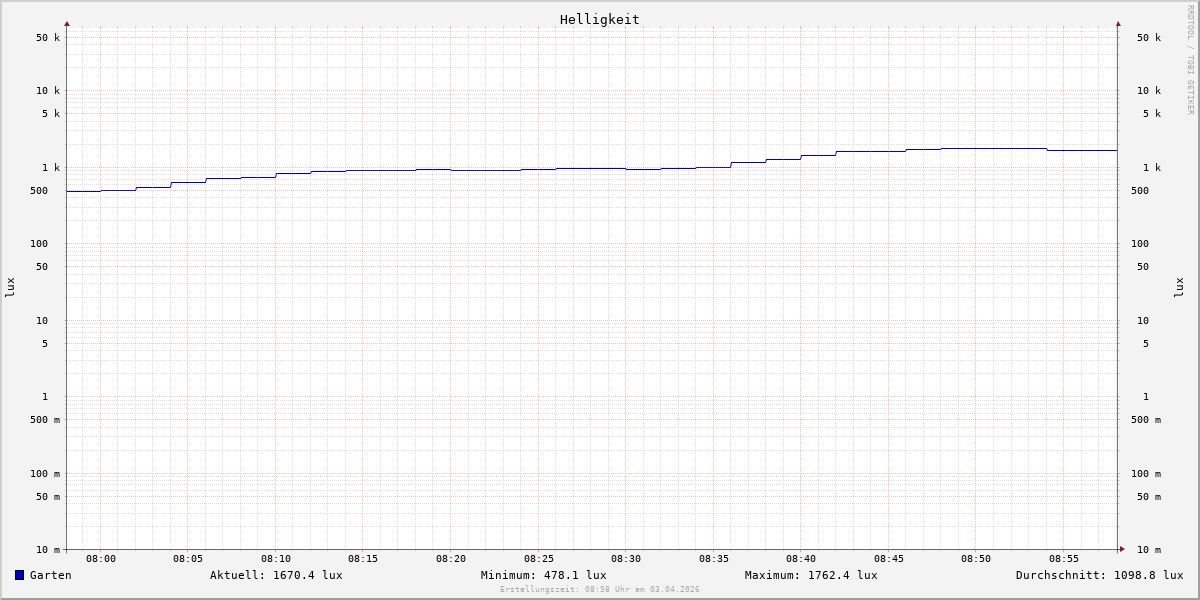Click the red arrow at x-axis end
Viewport: 1200px width, 600px height.
point(1122,549)
